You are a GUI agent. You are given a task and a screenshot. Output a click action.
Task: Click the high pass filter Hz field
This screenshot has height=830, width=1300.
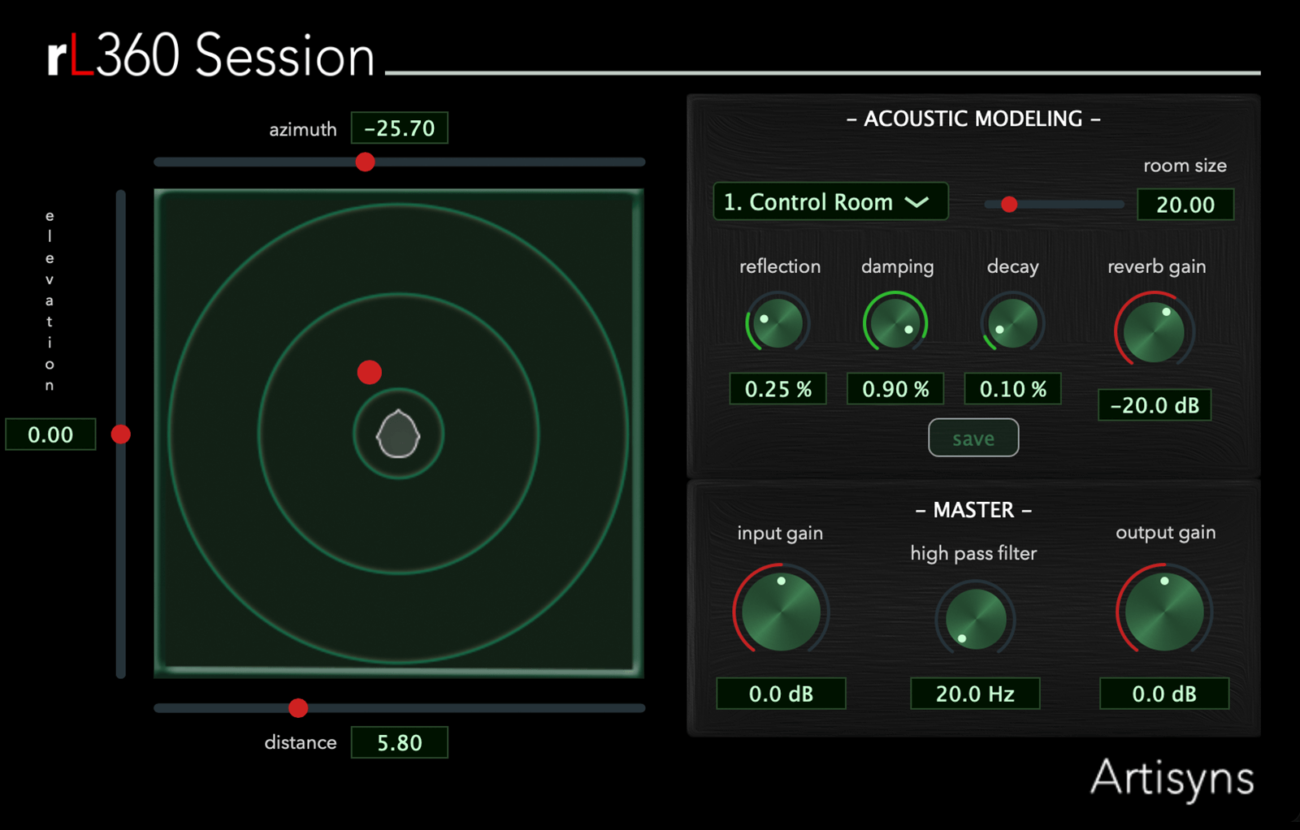point(974,693)
